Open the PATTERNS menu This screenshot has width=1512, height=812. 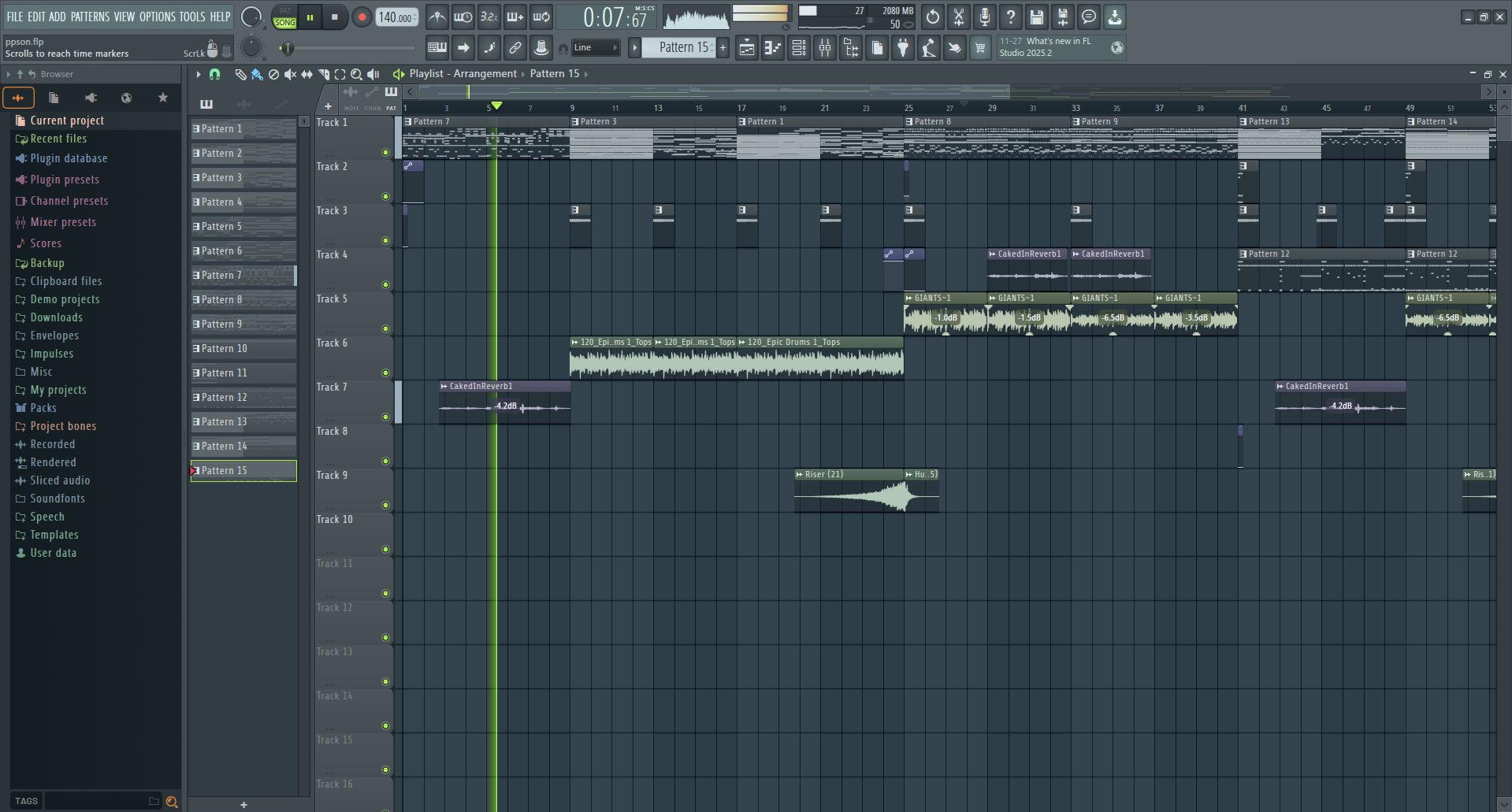(90, 17)
